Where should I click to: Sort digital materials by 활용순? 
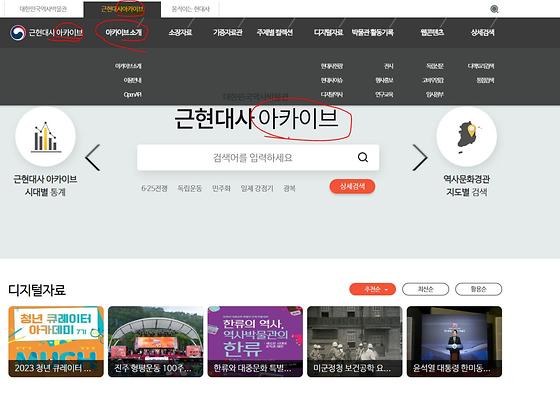coord(479,289)
